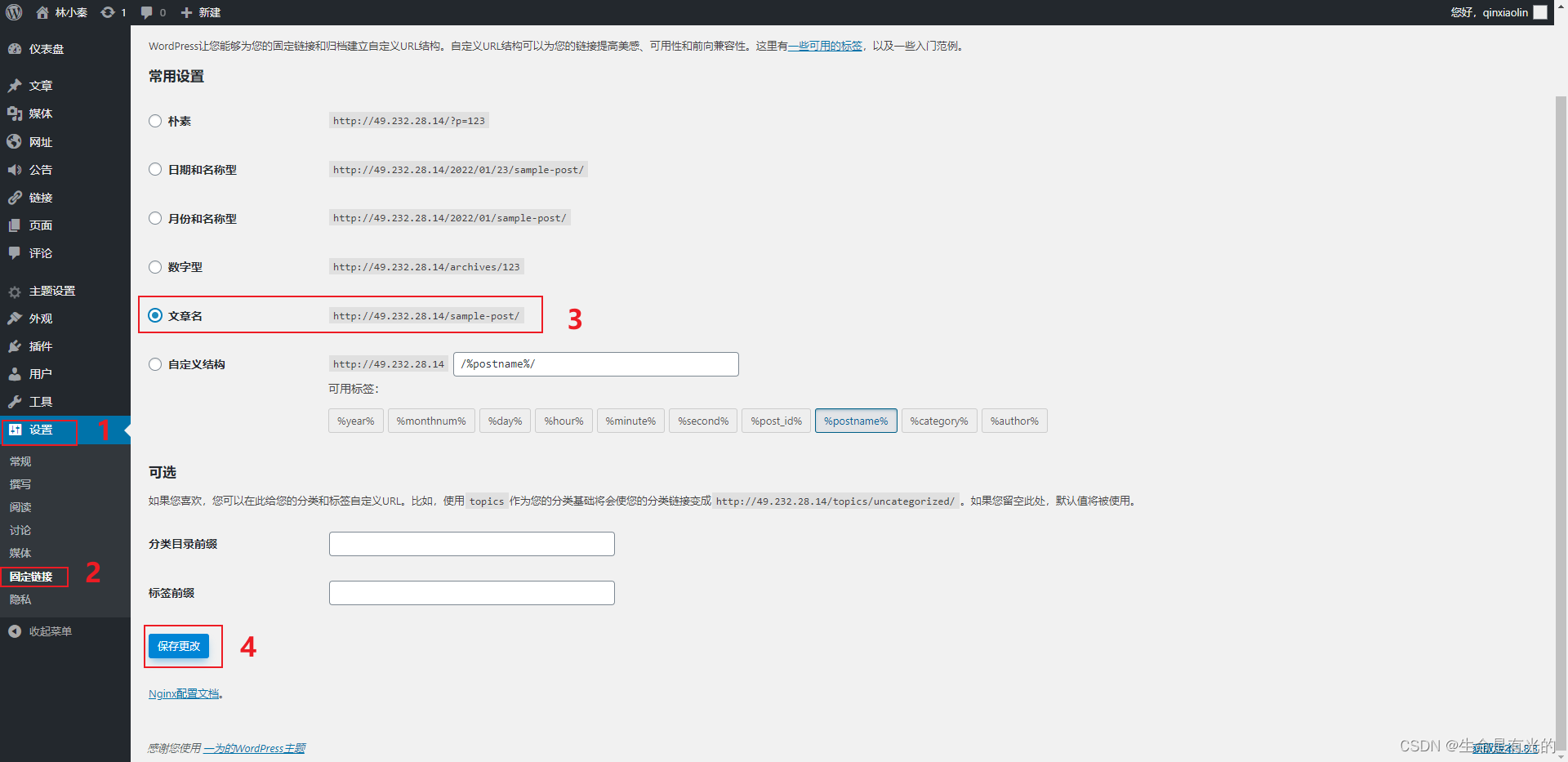Click the 网址 globe icon
The height and width of the screenshot is (762, 1568).
point(15,142)
